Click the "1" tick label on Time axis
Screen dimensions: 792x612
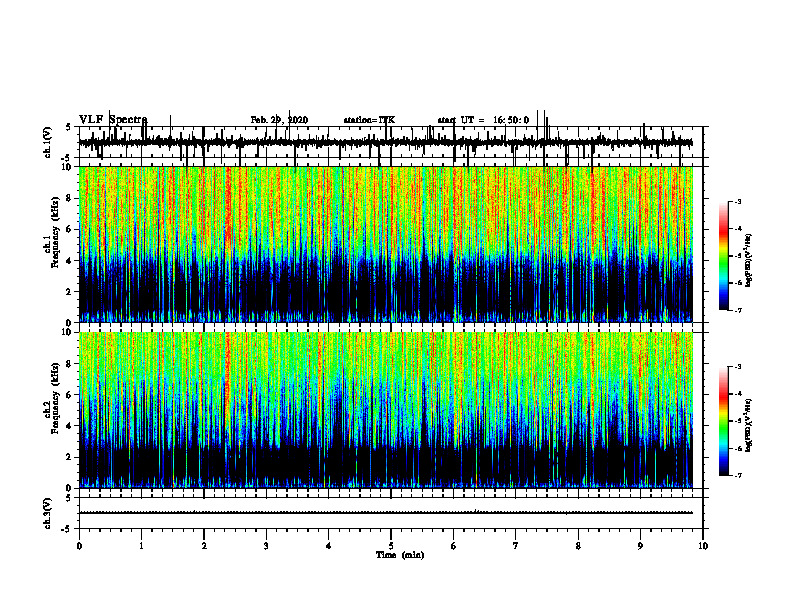click(141, 546)
